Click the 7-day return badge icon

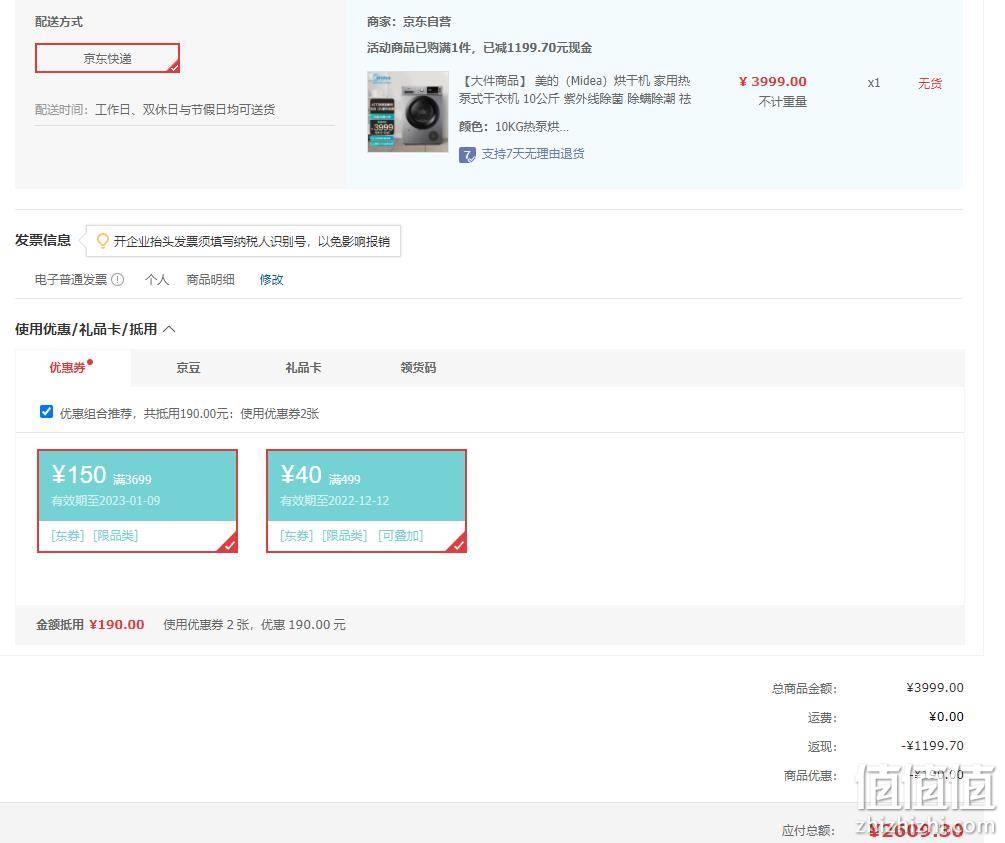467,154
